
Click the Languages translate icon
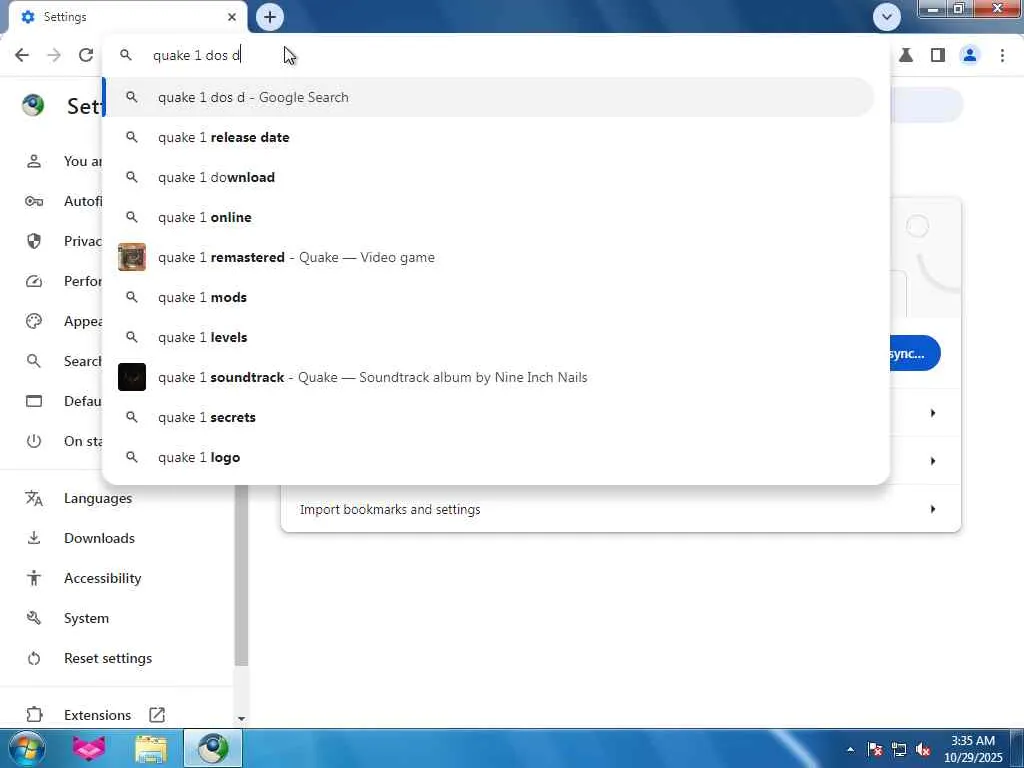point(34,498)
